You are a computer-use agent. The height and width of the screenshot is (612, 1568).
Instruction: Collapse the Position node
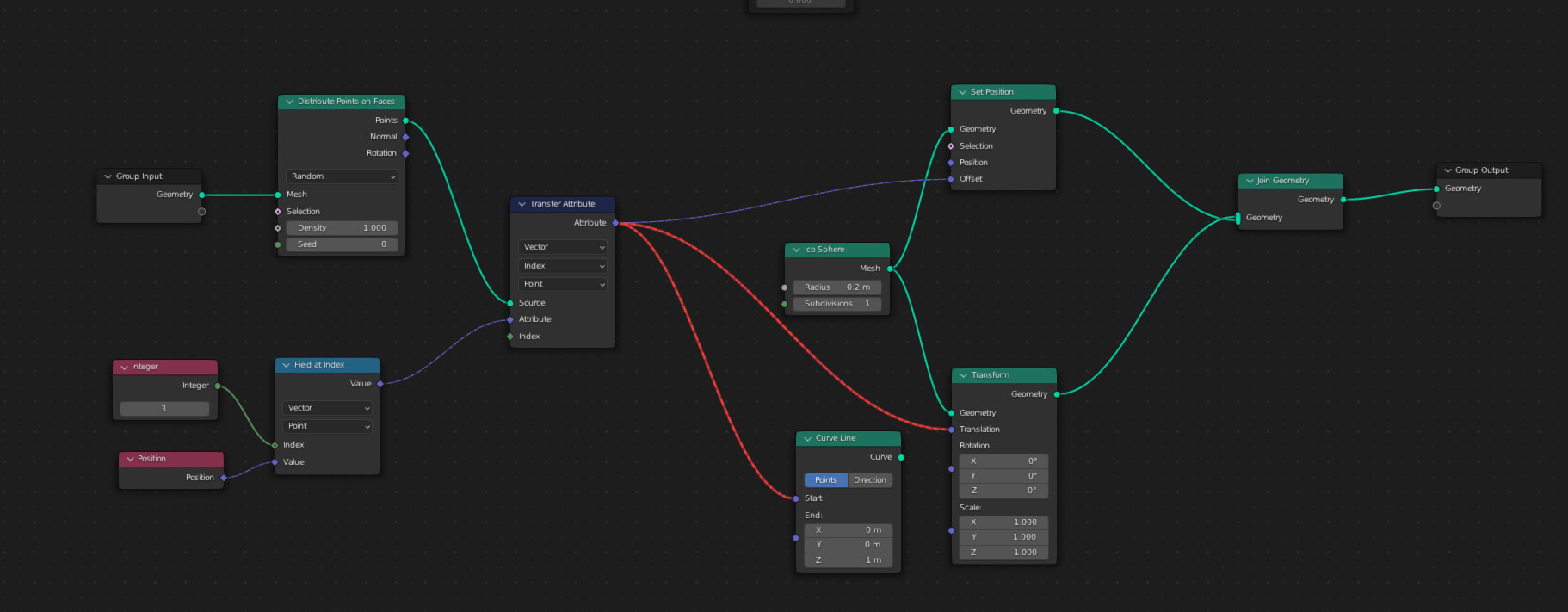coord(130,459)
